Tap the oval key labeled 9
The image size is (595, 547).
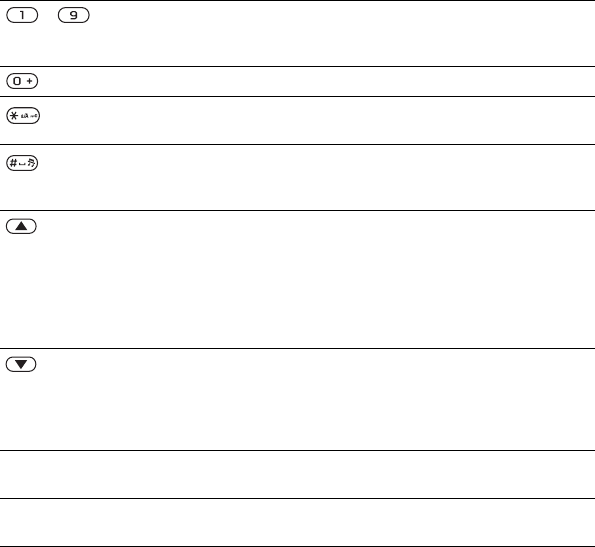(x=74, y=15)
